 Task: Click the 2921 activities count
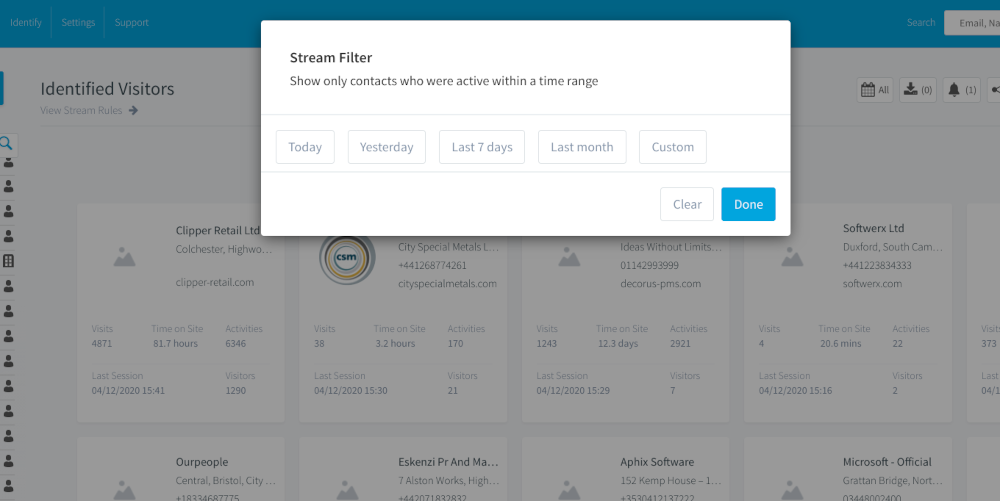point(680,344)
